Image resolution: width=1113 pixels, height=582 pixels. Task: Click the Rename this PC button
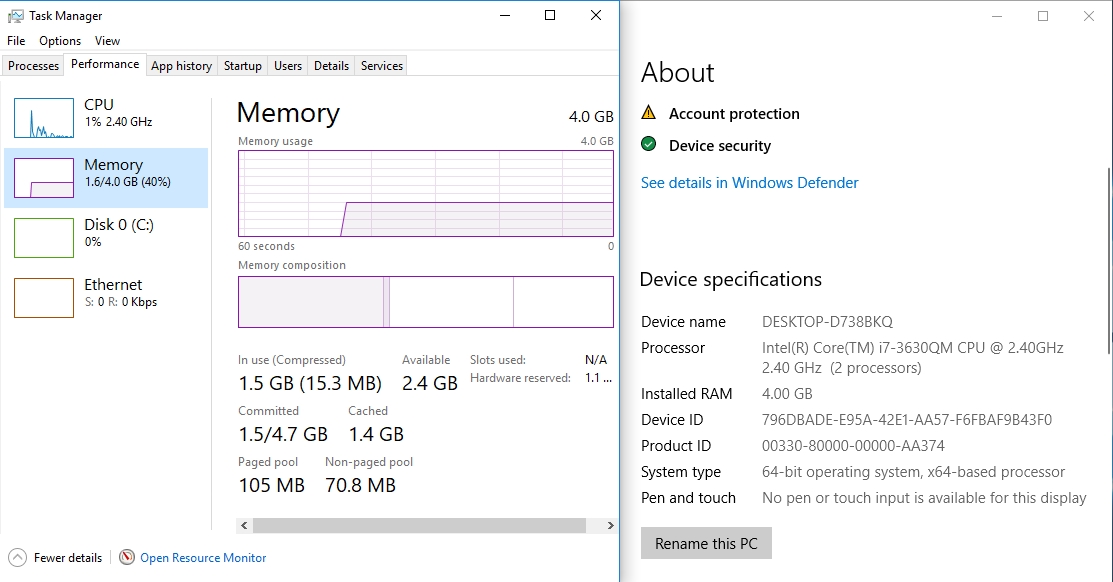[x=706, y=543]
